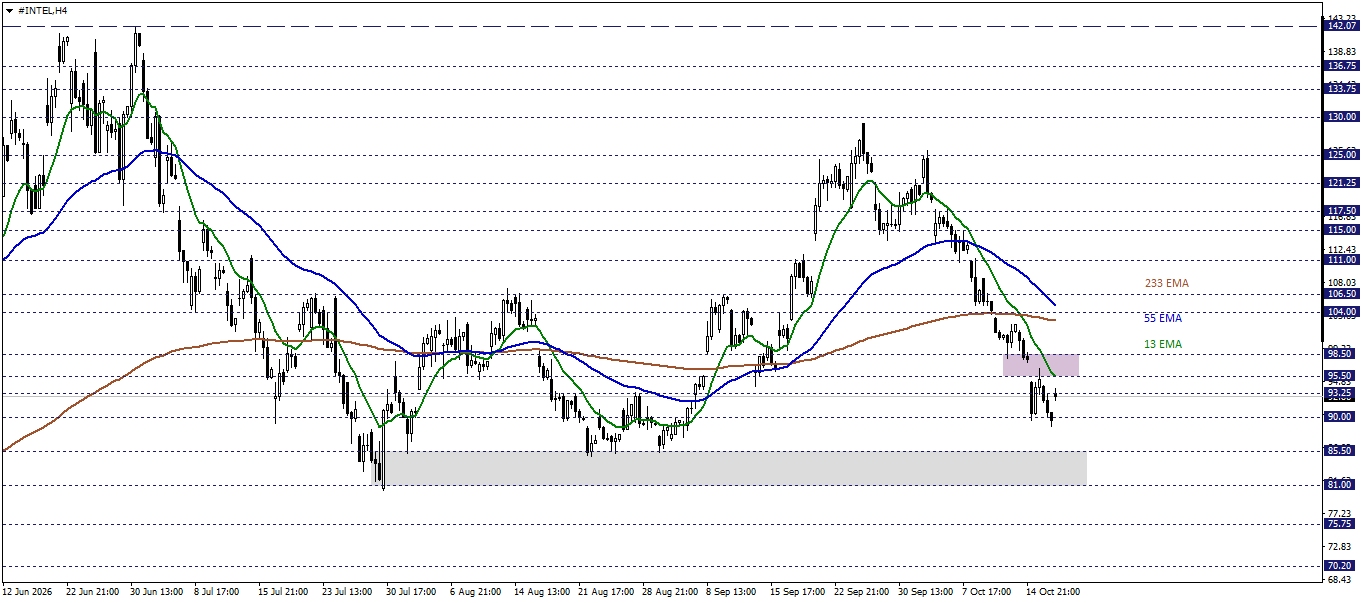The width and height of the screenshot is (1362, 603).
Task: Click the 30 Jul 17:00 time label
Action: pos(412,592)
